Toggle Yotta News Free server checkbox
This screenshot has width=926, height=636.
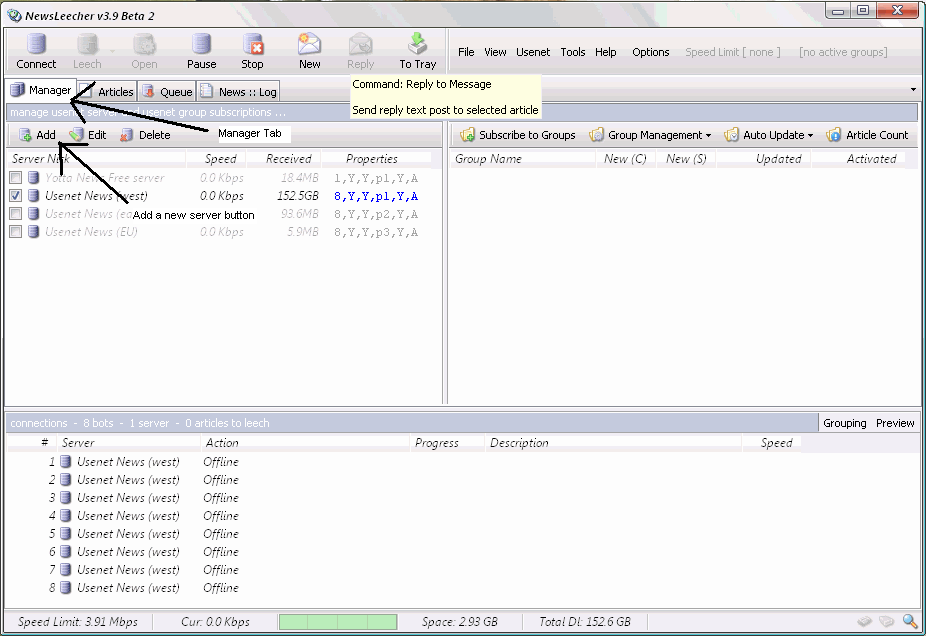(16, 178)
